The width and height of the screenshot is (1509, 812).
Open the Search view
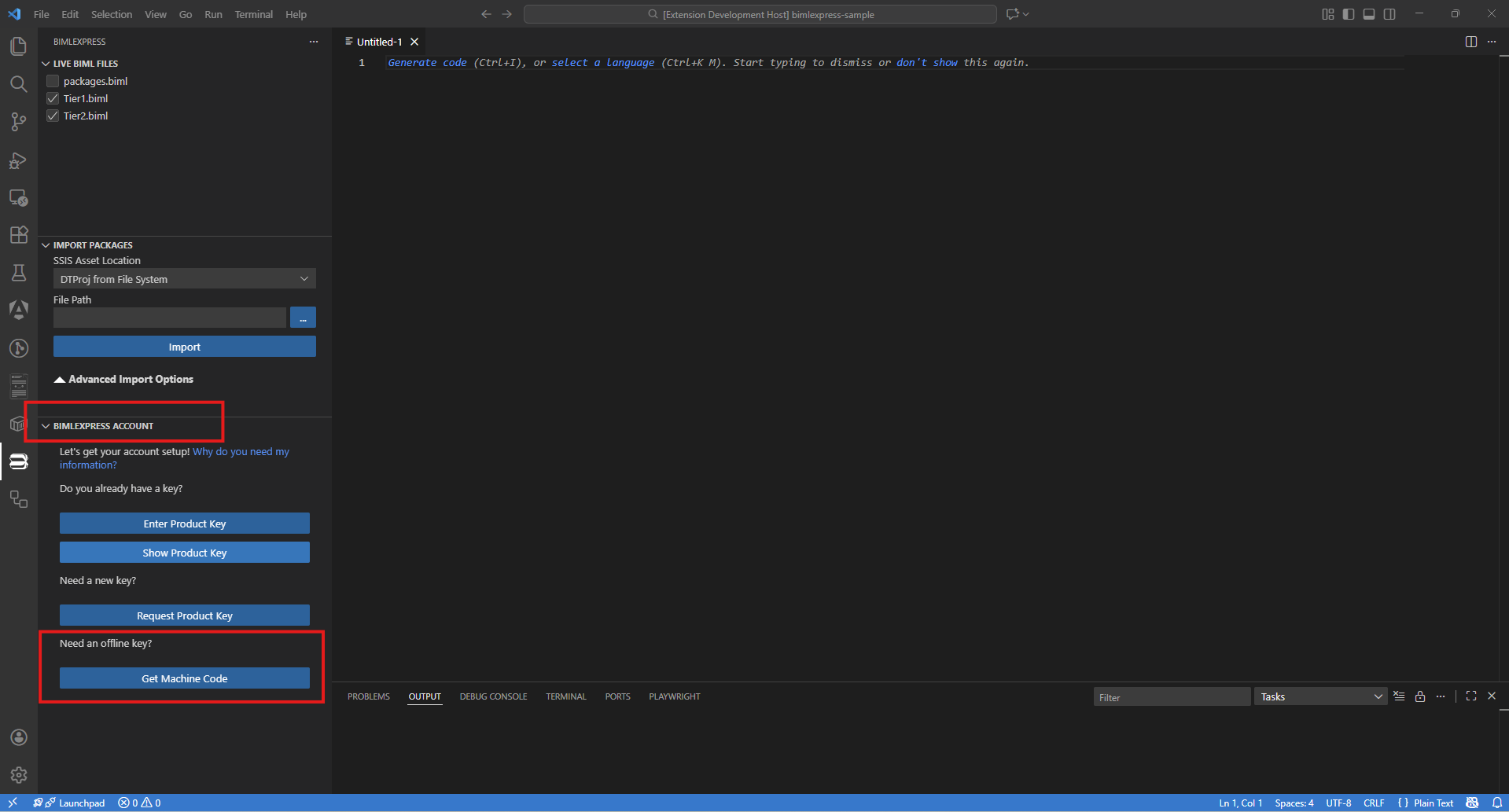click(18, 84)
